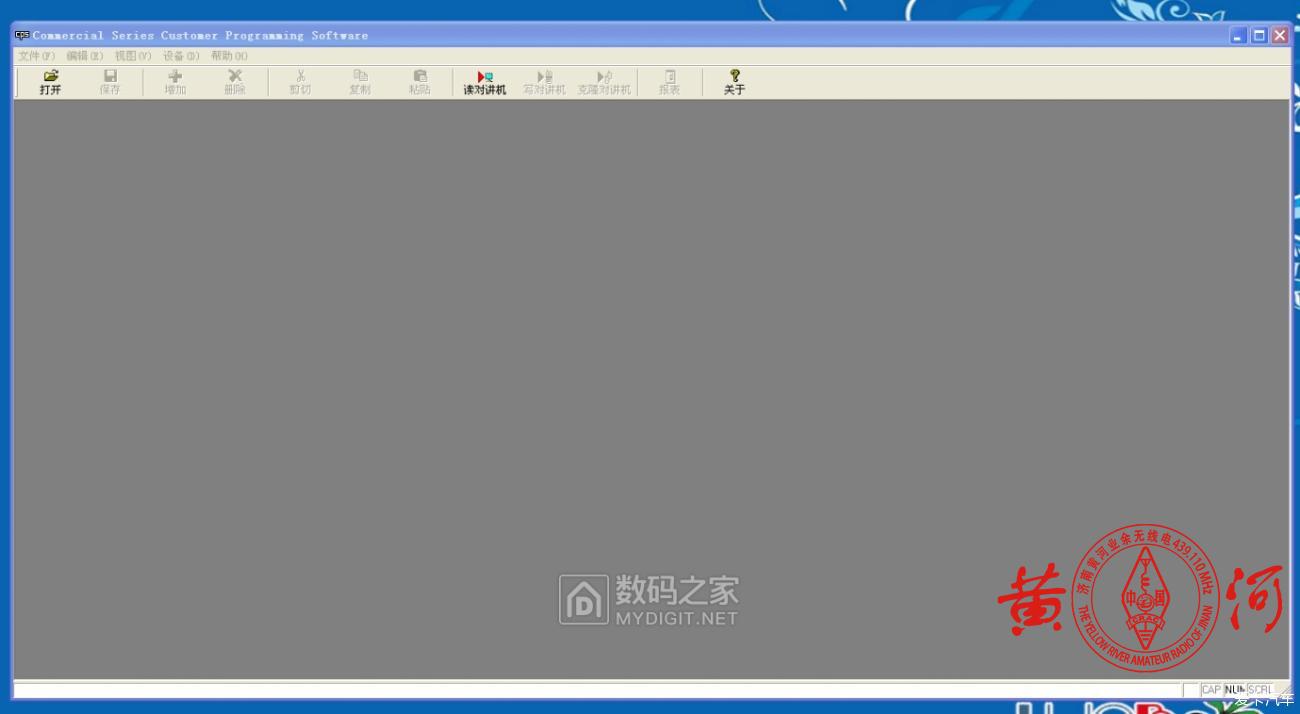Delete an entry with the 删除 icon

[234, 82]
